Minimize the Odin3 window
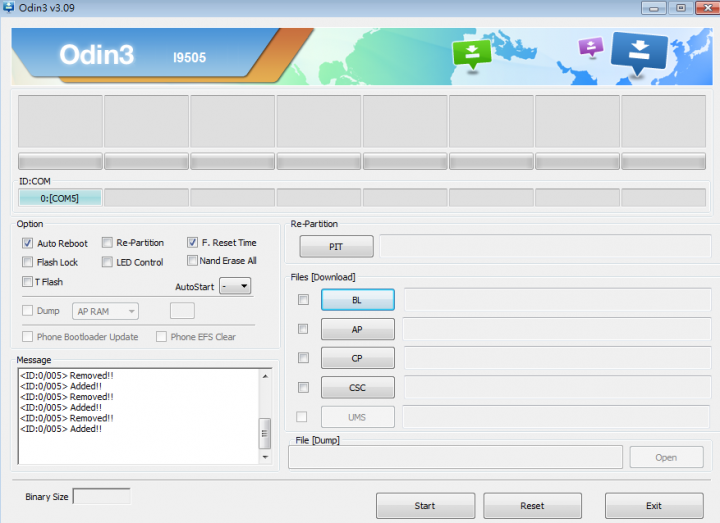Screen dimensions: 720x523 654,8
